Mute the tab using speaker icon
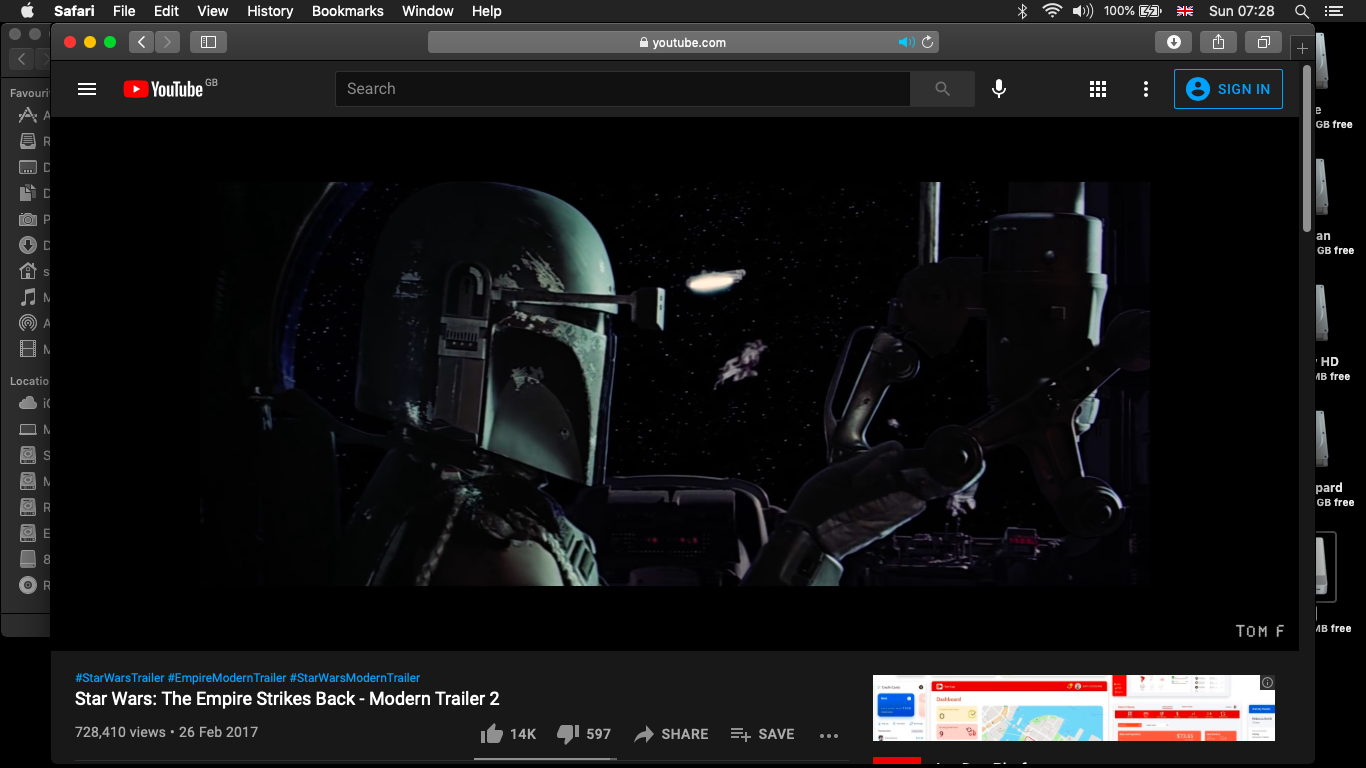The height and width of the screenshot is (768, 1366). click(906, 42)
